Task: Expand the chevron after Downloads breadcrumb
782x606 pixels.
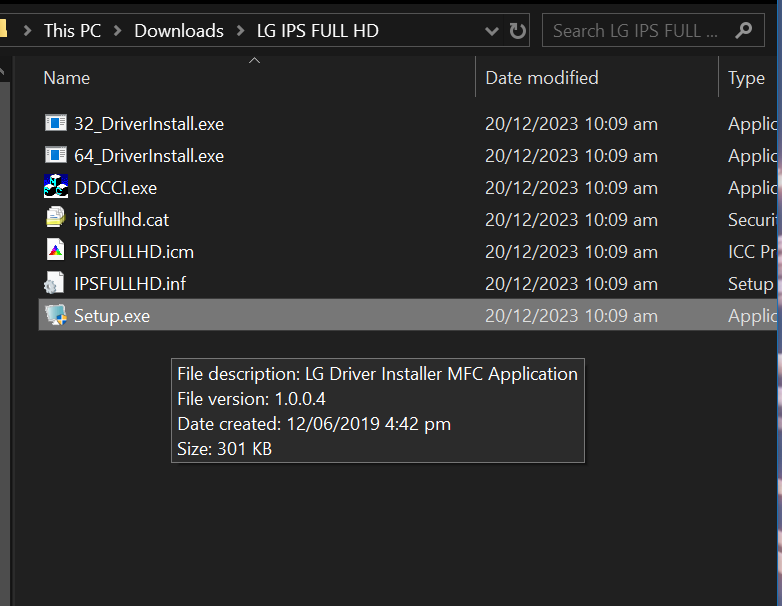Action: pos(241,31)
